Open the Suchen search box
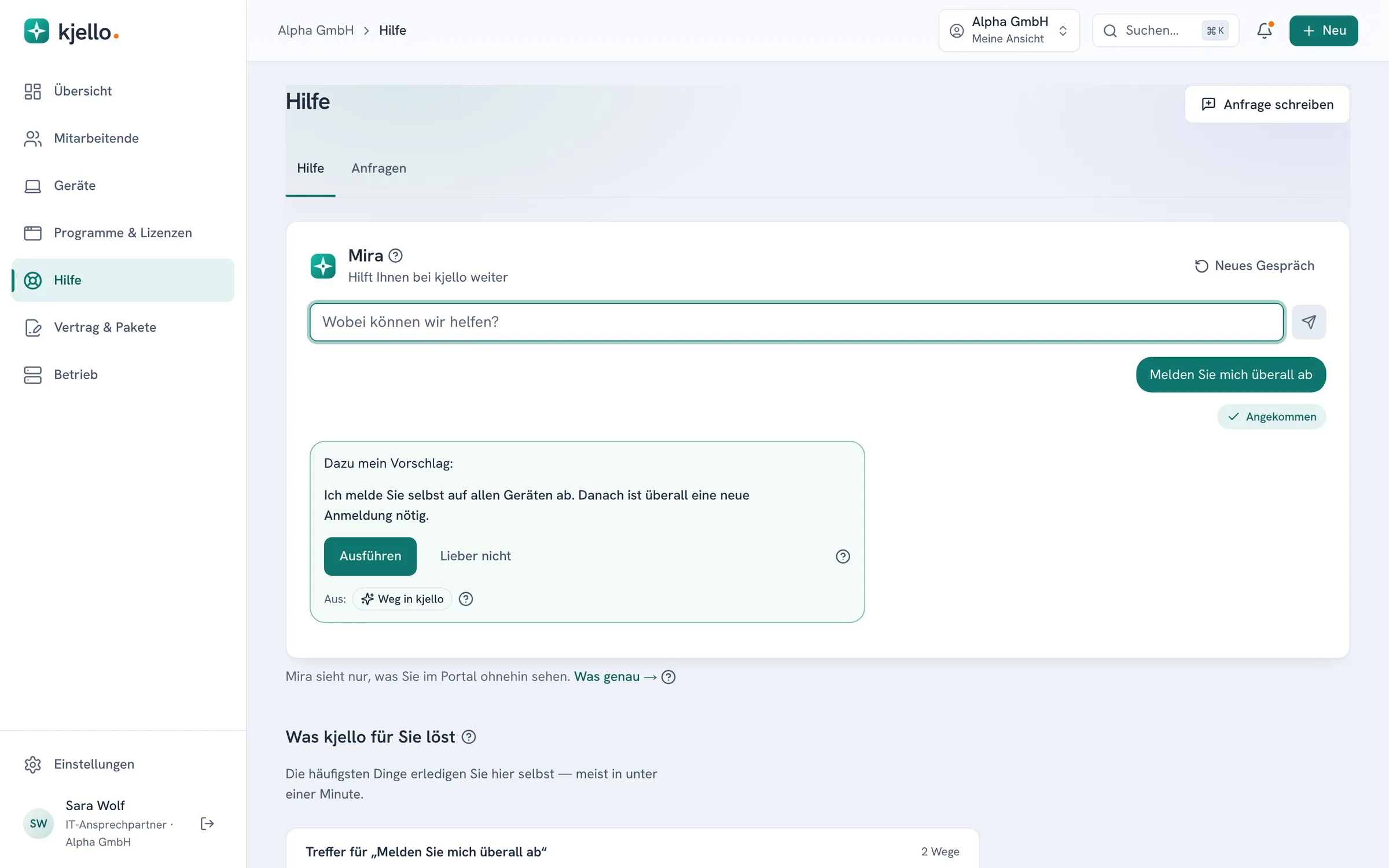Screen dimensions: 1389x868 pyautogui.click(x=1165, y=31)
